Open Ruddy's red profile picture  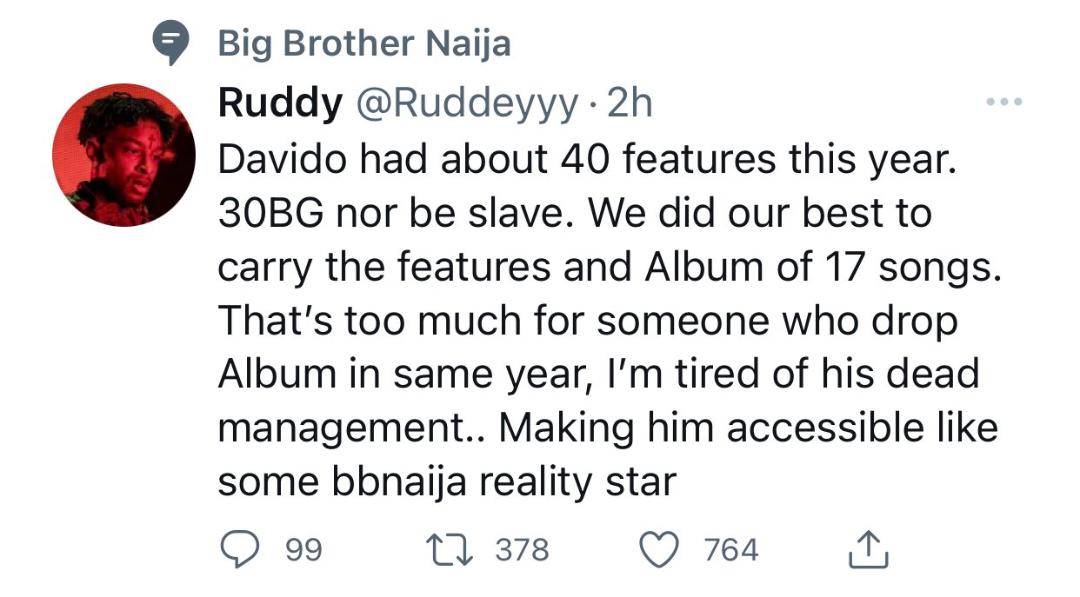pyautogui.click(x=124, y=155)
